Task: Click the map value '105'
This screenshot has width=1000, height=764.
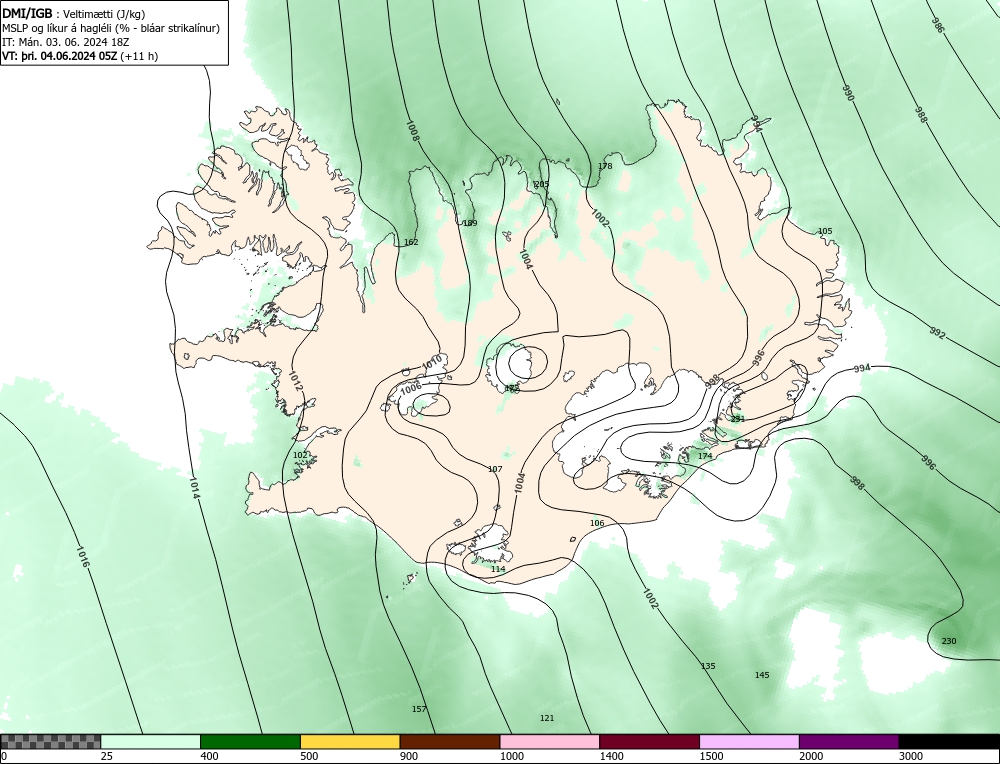Action: click(825, 231)
